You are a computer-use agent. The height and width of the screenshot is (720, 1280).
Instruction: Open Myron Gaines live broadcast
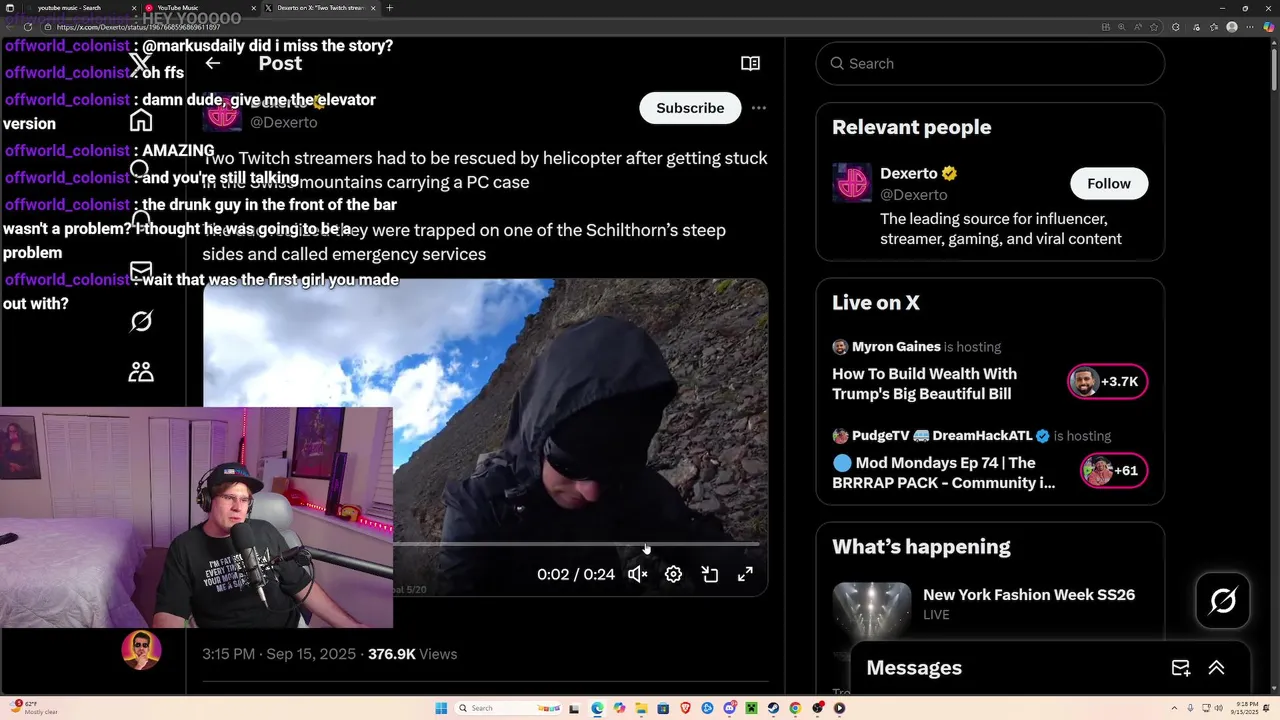point(924,384)
